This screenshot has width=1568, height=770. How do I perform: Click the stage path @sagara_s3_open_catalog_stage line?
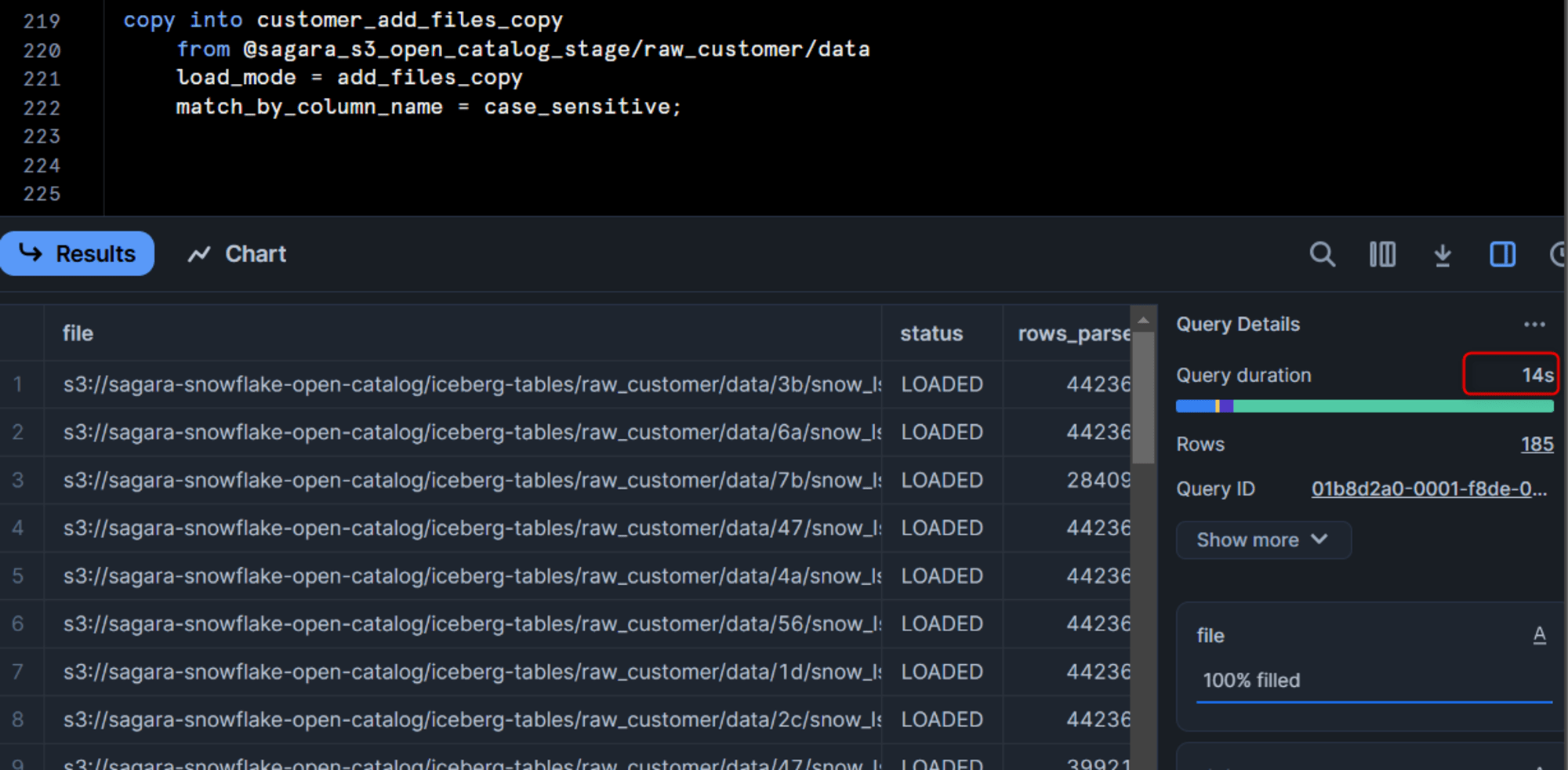[x=523, y=49]
